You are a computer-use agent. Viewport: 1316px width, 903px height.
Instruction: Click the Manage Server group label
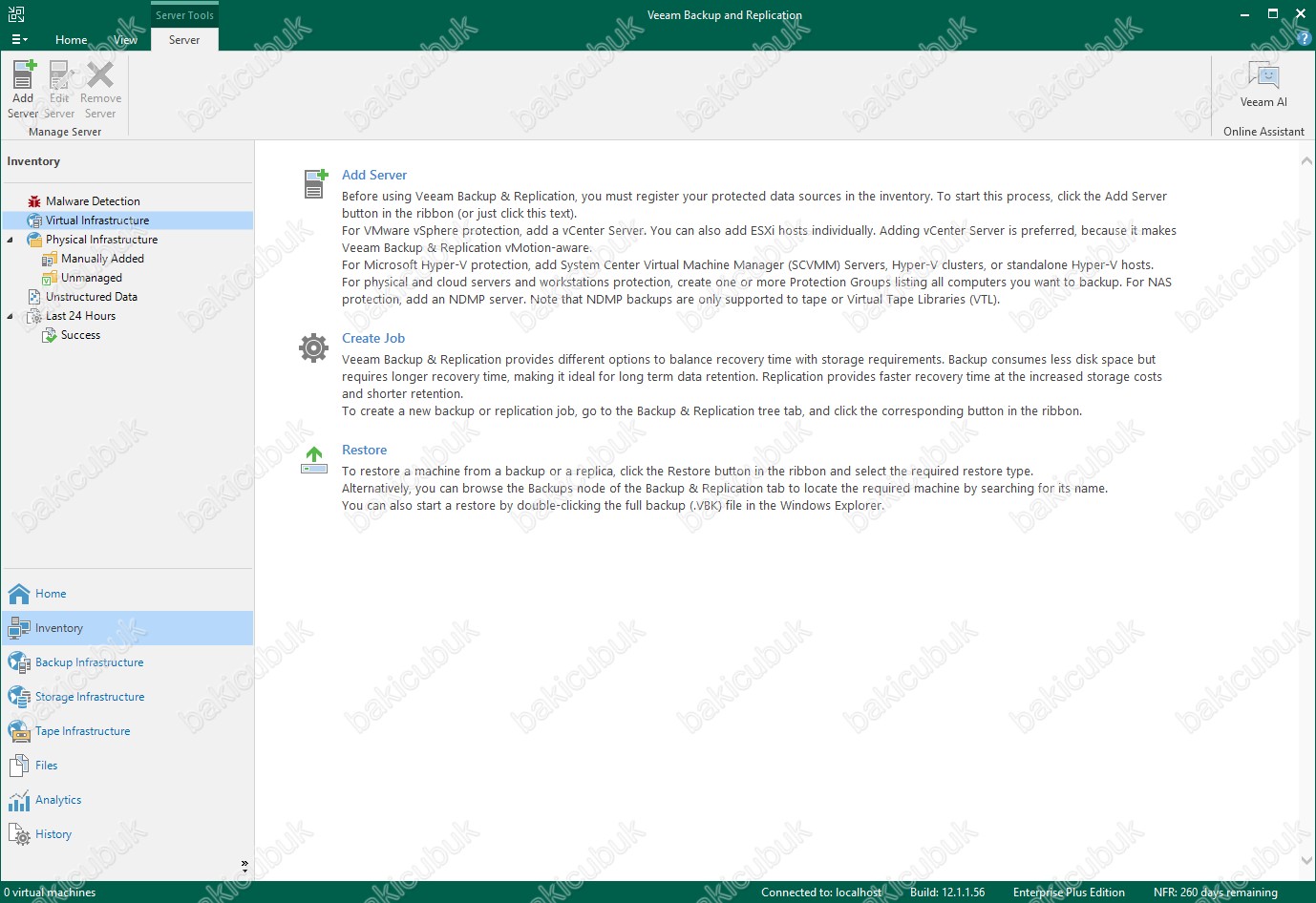click(x=65, y=132)
